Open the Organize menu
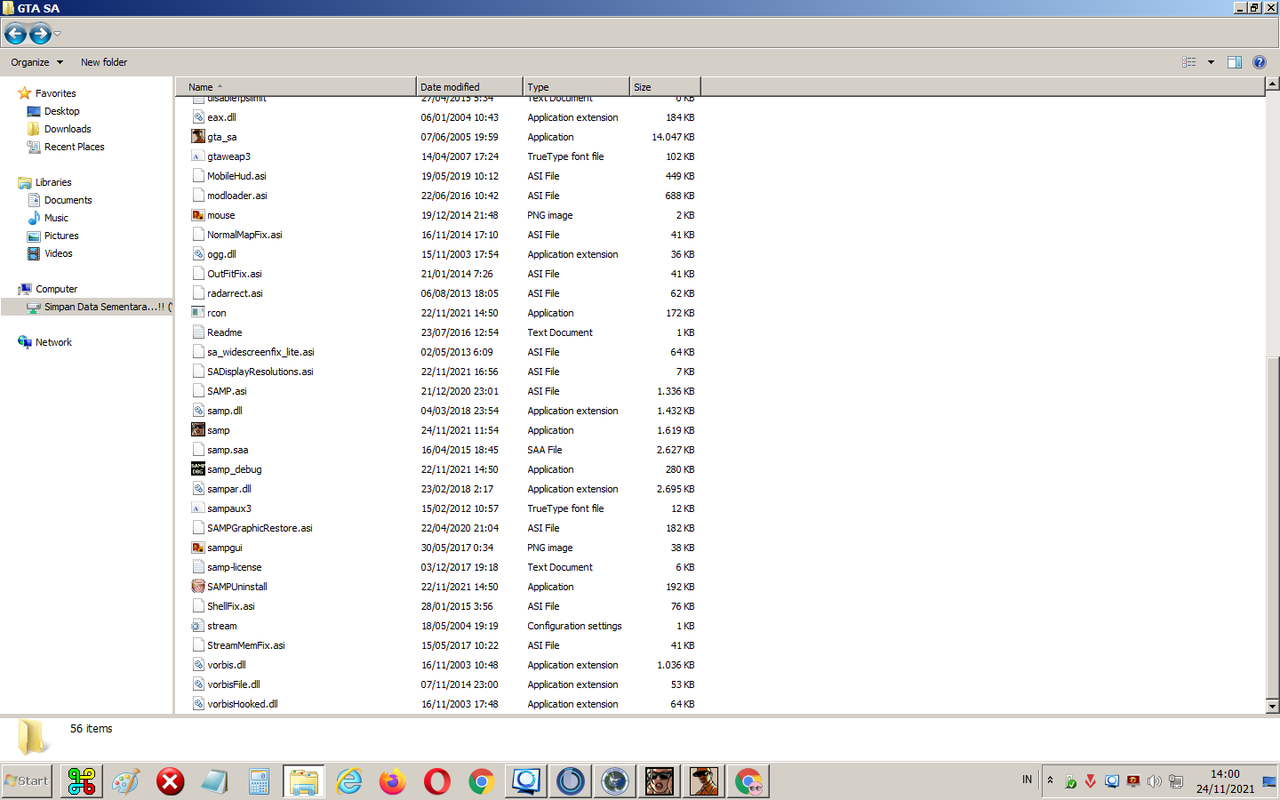1280x800 pixels. (x=37, y=62)
